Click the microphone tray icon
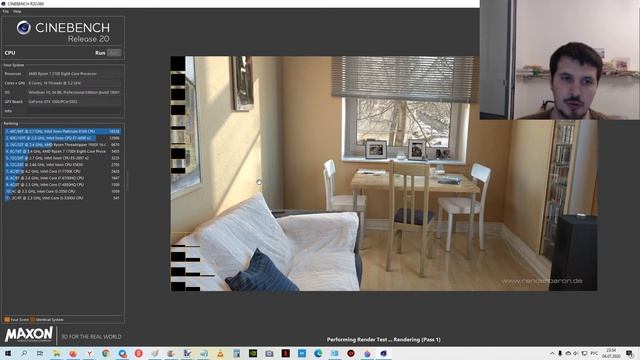This screenshot has width=640, height=360. coord(560,353)
